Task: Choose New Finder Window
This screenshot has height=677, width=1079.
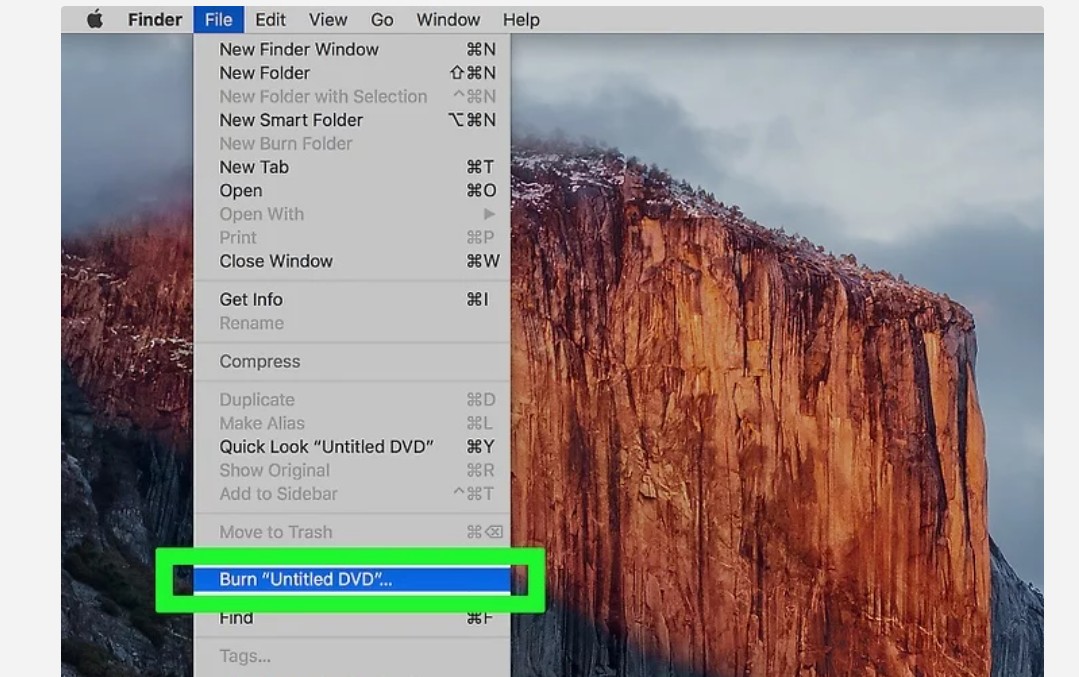Action: coord(352,50)
